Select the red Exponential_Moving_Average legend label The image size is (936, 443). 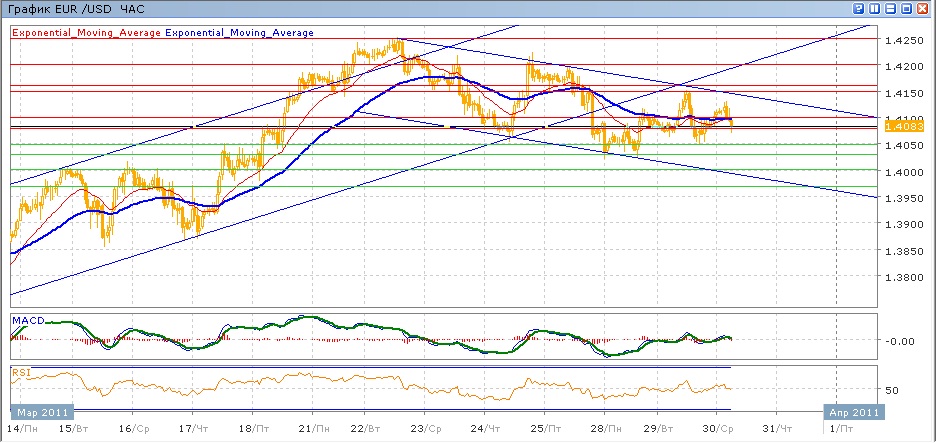(87, 32)
